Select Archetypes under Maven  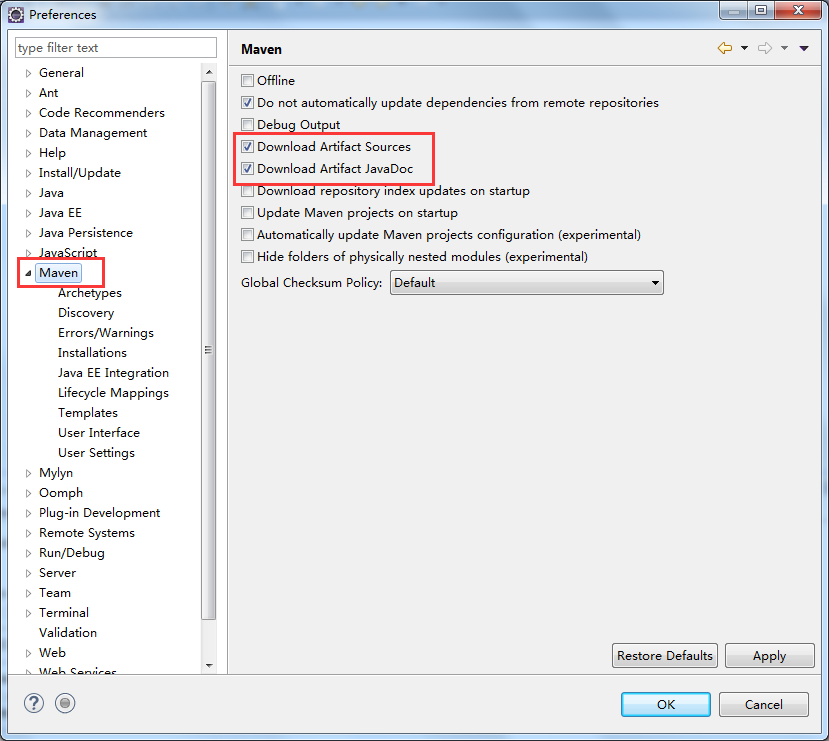[x=90, y=293]
